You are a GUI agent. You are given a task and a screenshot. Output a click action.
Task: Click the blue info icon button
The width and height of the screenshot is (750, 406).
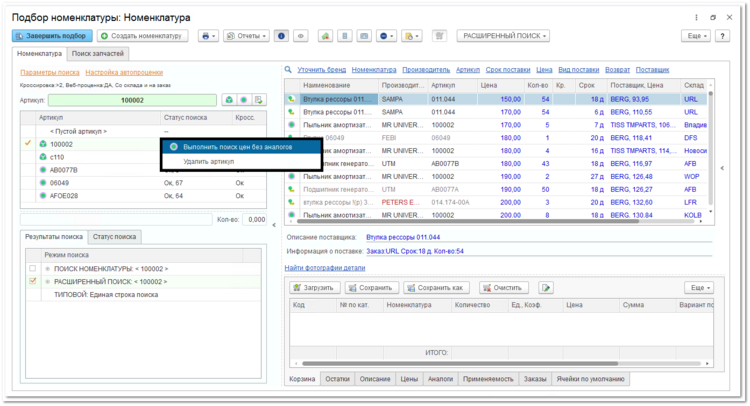[281, 36]
